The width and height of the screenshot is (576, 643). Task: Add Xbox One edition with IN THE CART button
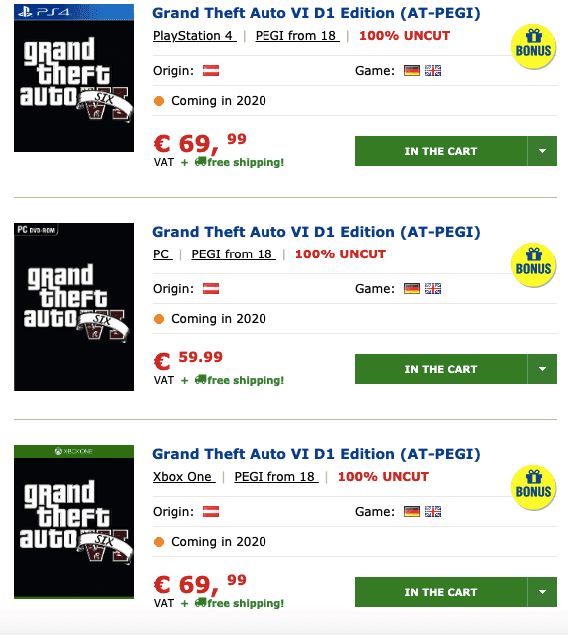point(441,592)
